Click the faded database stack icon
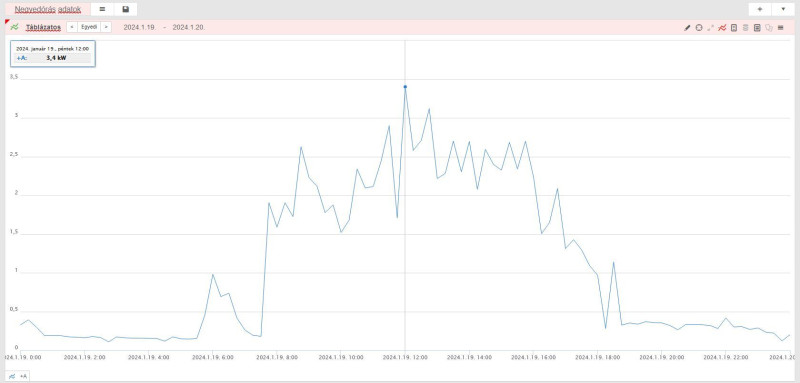800x383 pixels. click(x=745, y=28)
